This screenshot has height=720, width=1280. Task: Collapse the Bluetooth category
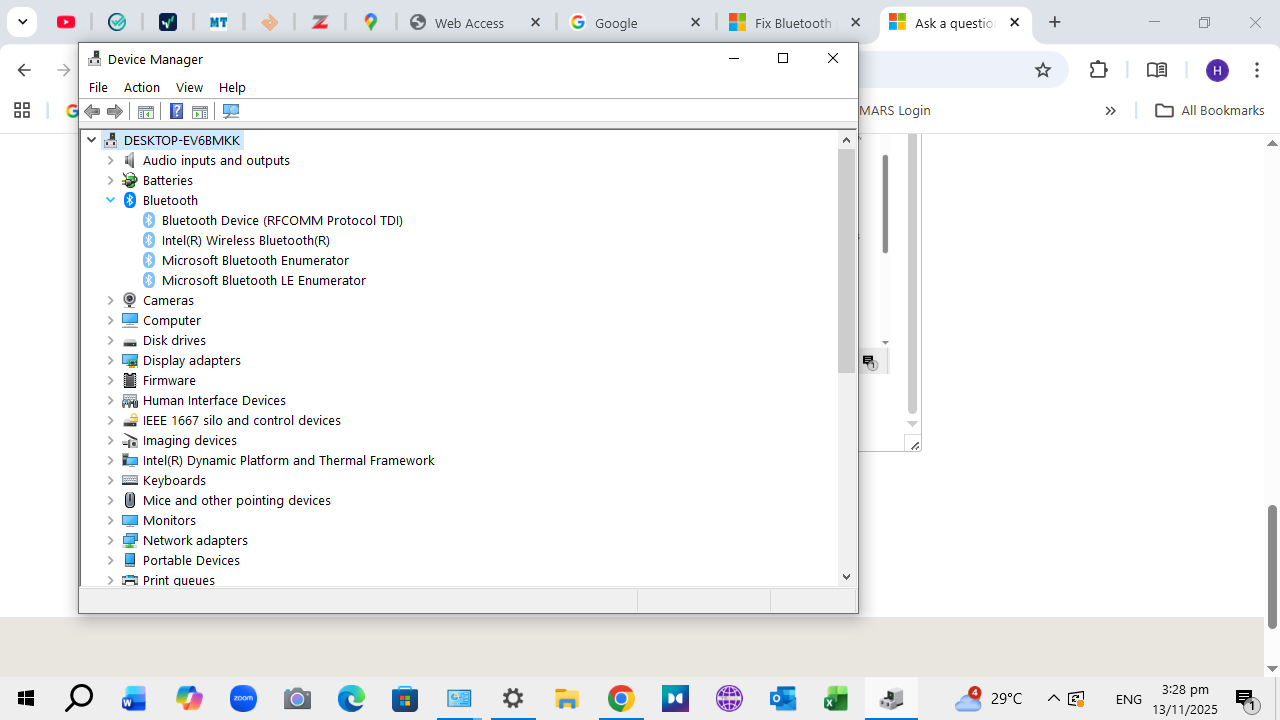click(110, 200)
